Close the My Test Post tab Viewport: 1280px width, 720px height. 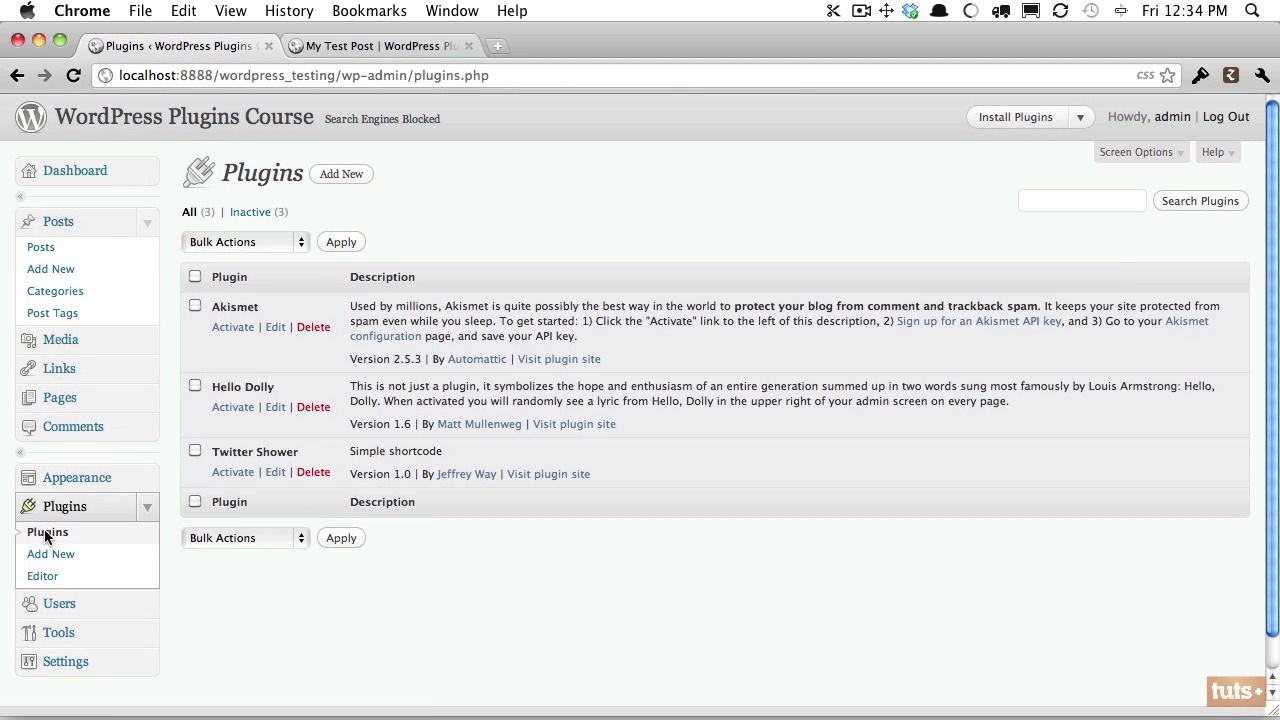469,46
